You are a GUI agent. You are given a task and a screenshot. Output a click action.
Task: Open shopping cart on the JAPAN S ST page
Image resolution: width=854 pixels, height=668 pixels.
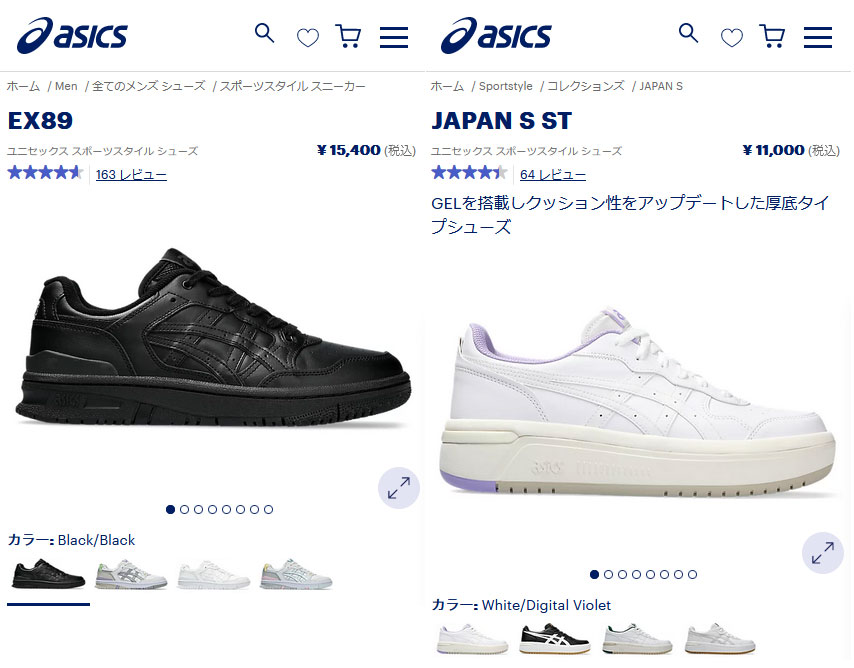click(772, 36)
